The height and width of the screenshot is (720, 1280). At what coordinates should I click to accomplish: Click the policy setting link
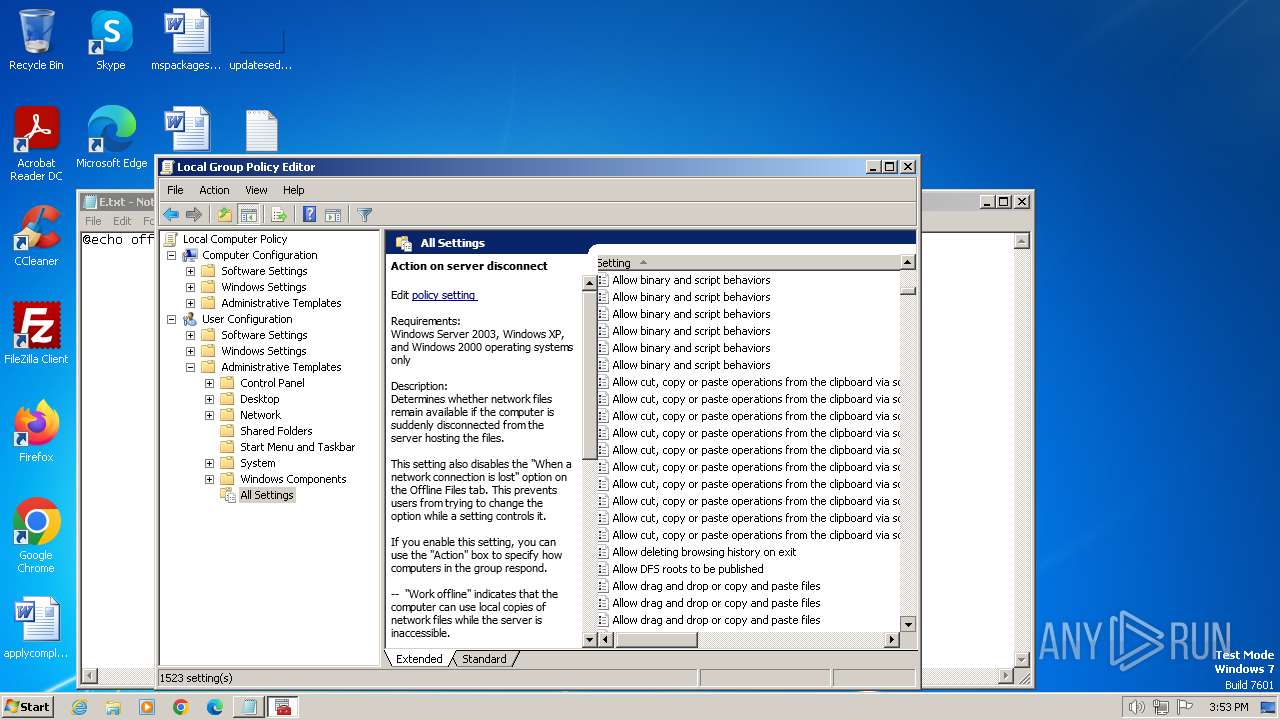click(x=444, y=295)
